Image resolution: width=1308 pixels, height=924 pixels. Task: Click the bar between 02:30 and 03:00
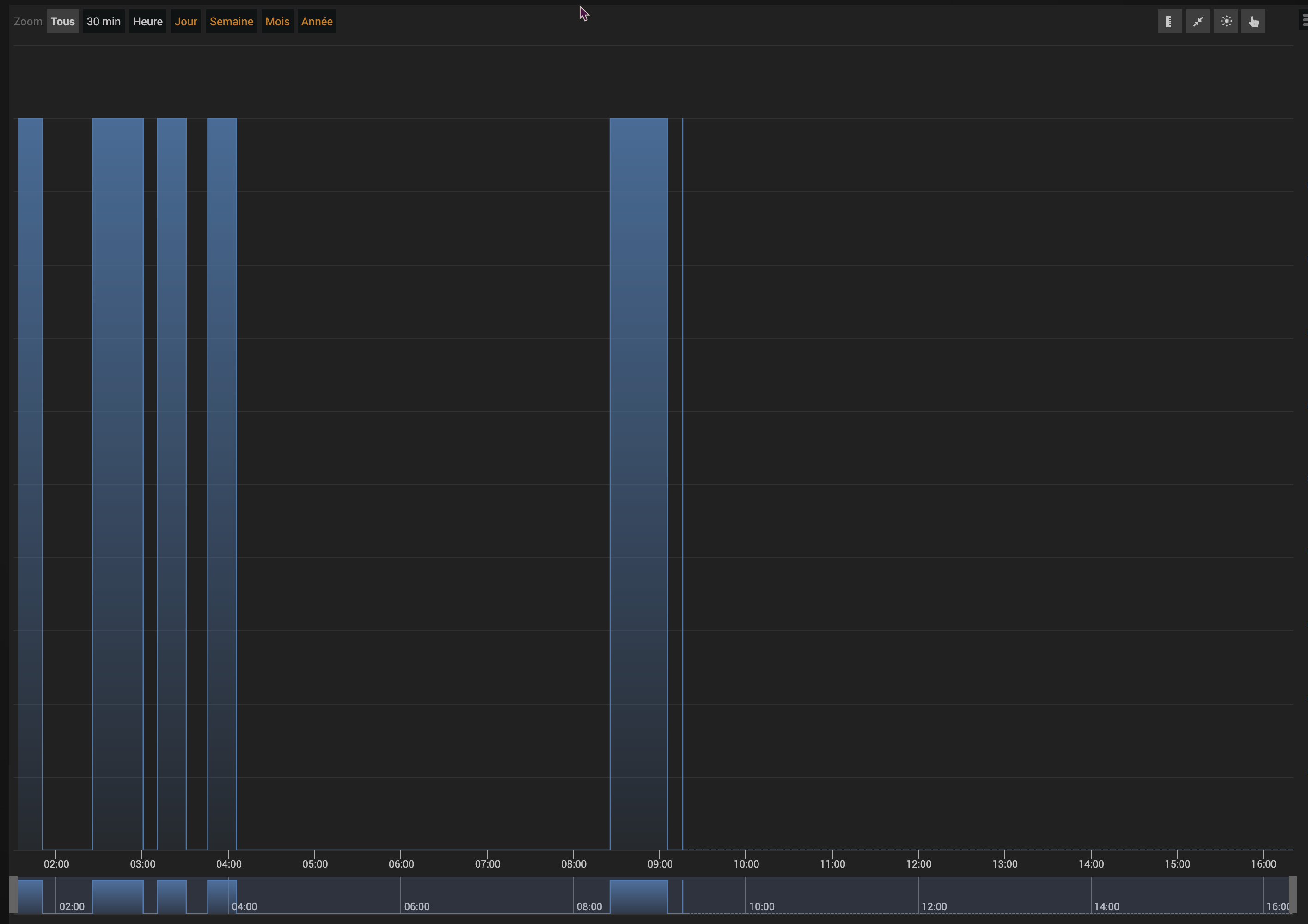pos(118,484)
